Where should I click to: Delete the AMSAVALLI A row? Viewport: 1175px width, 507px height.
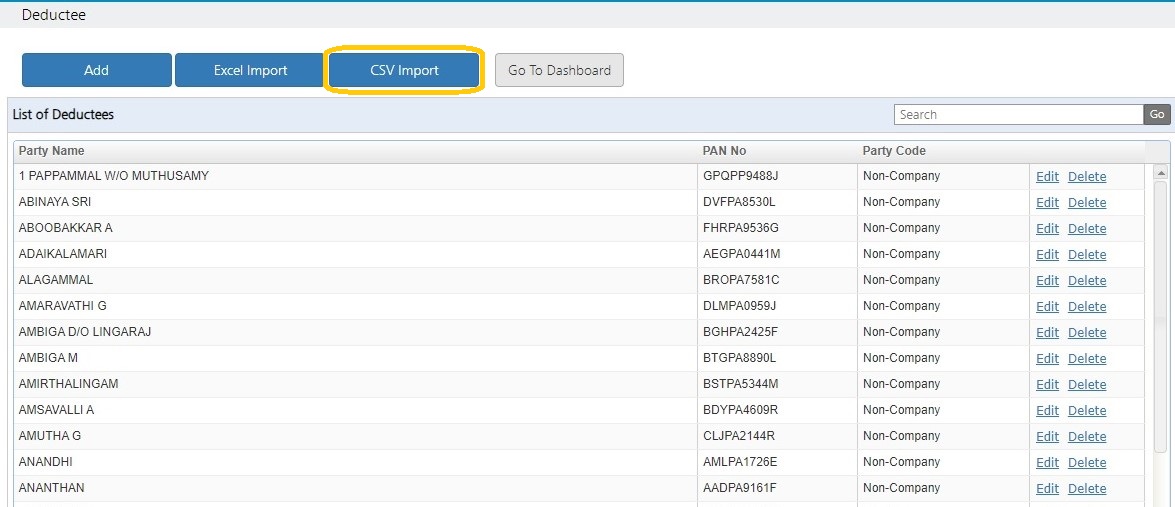tap(1087, 410)
